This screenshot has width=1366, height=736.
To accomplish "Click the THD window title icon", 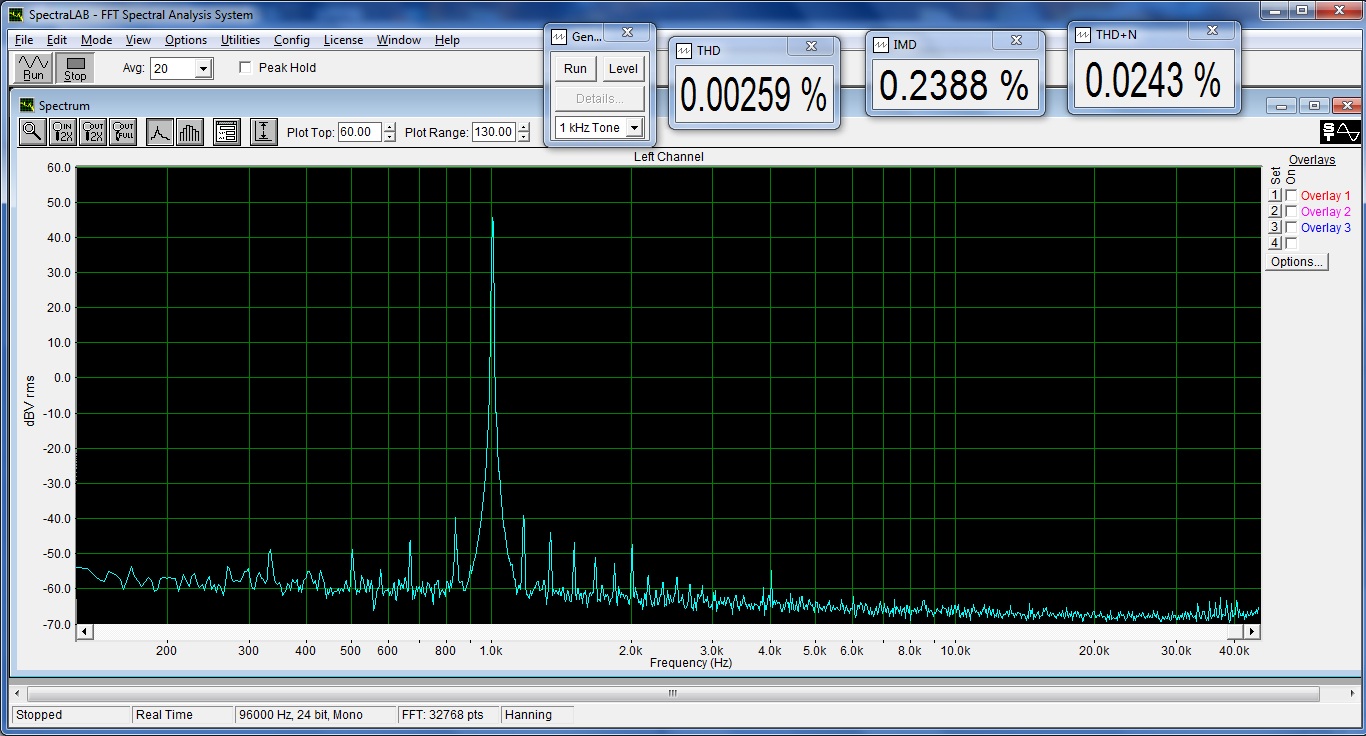I will click(685, 50).
